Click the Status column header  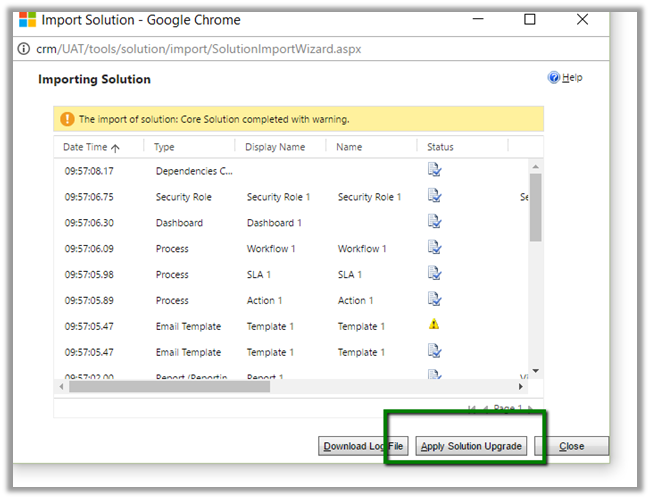440,147
